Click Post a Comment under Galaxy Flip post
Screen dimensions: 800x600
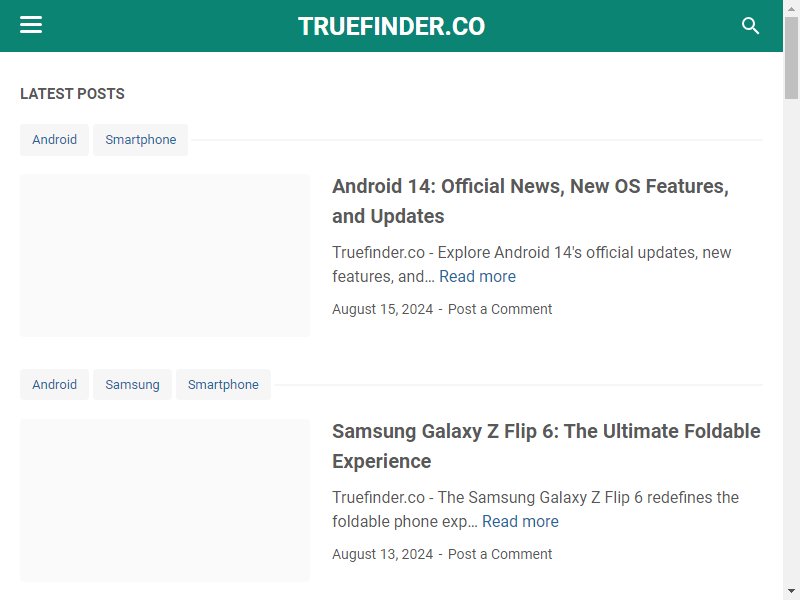(x=500, y=554)
